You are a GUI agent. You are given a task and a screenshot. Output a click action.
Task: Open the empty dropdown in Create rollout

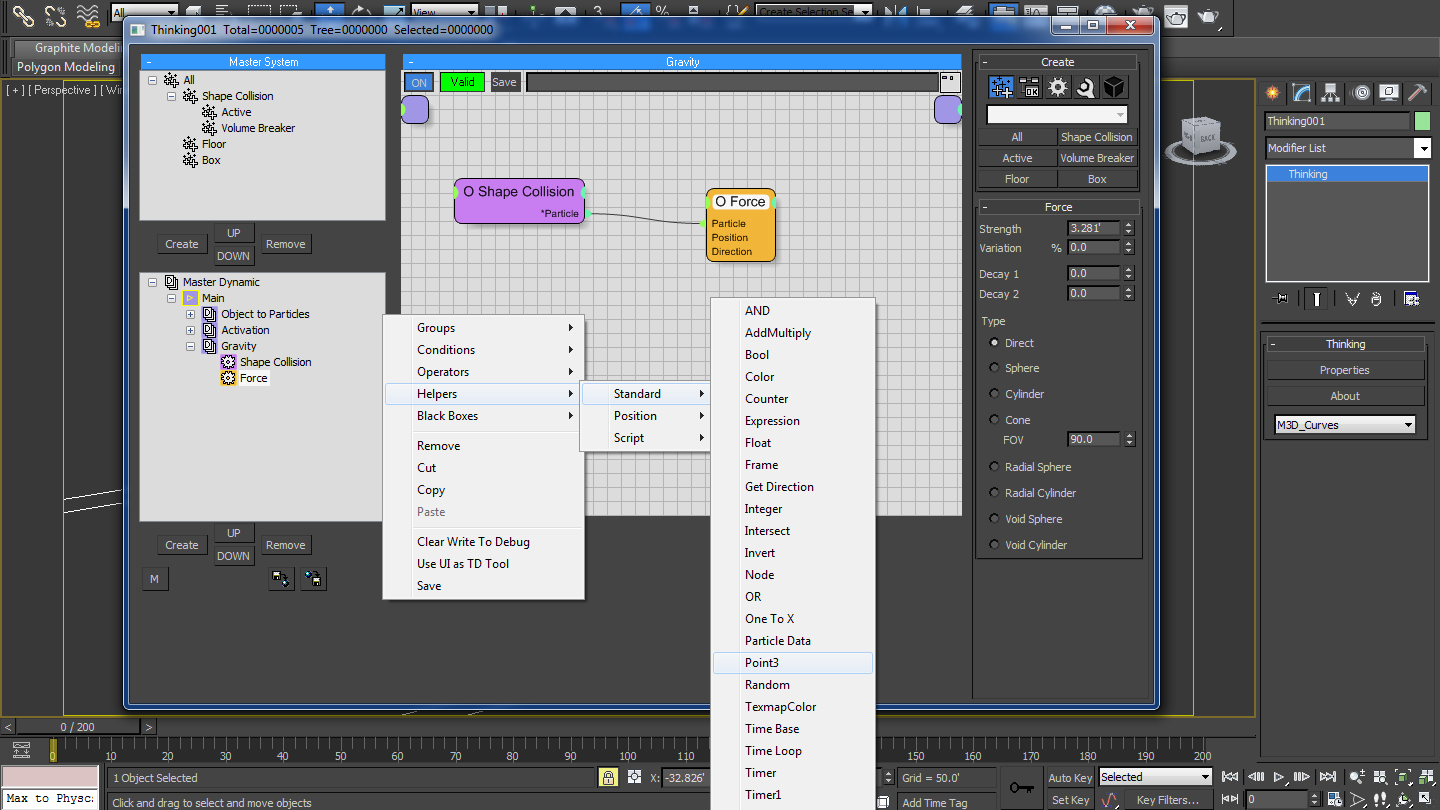[x=1057, y=114]
